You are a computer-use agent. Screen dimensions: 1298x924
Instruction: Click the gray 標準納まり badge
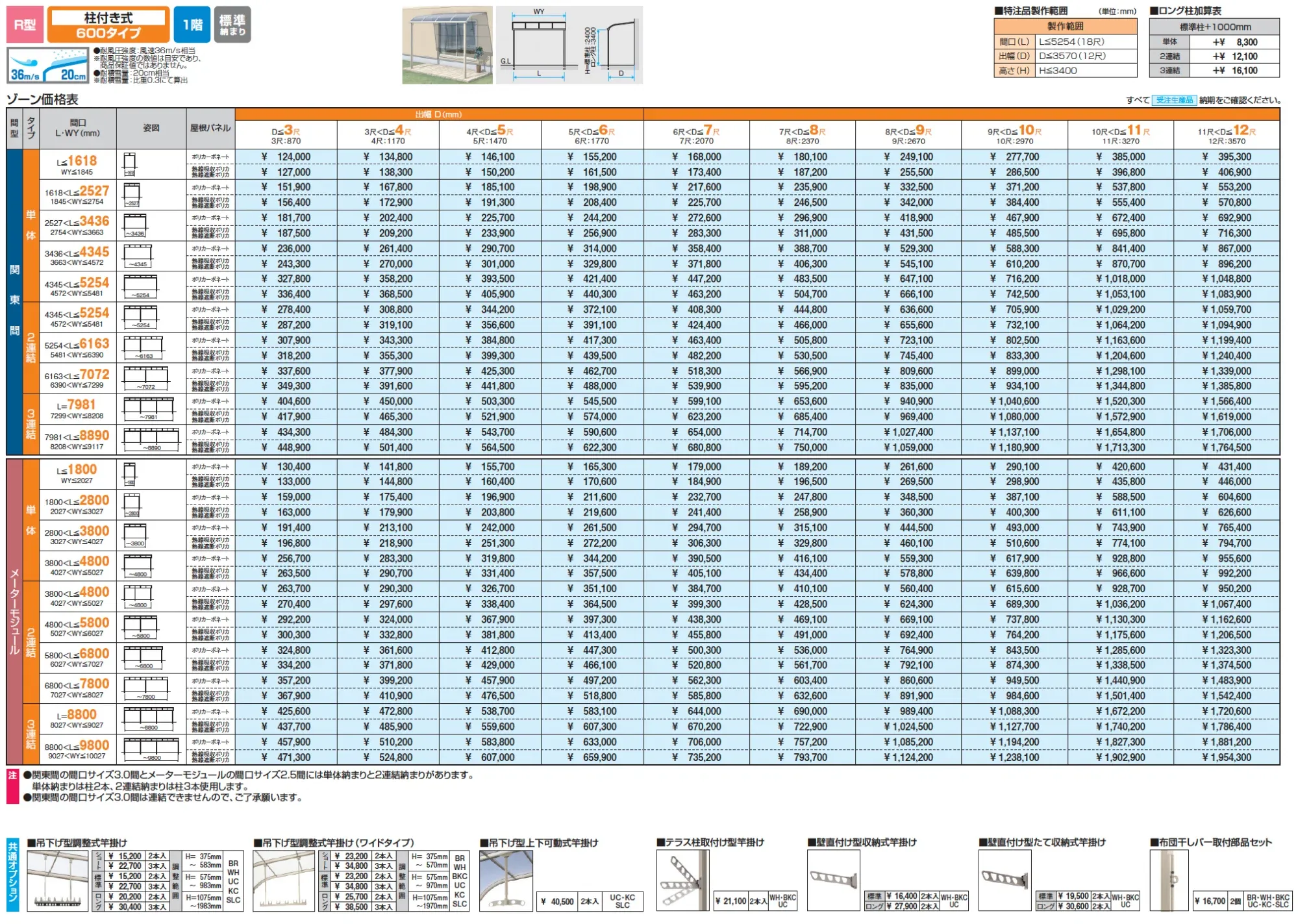click(232, 25)
